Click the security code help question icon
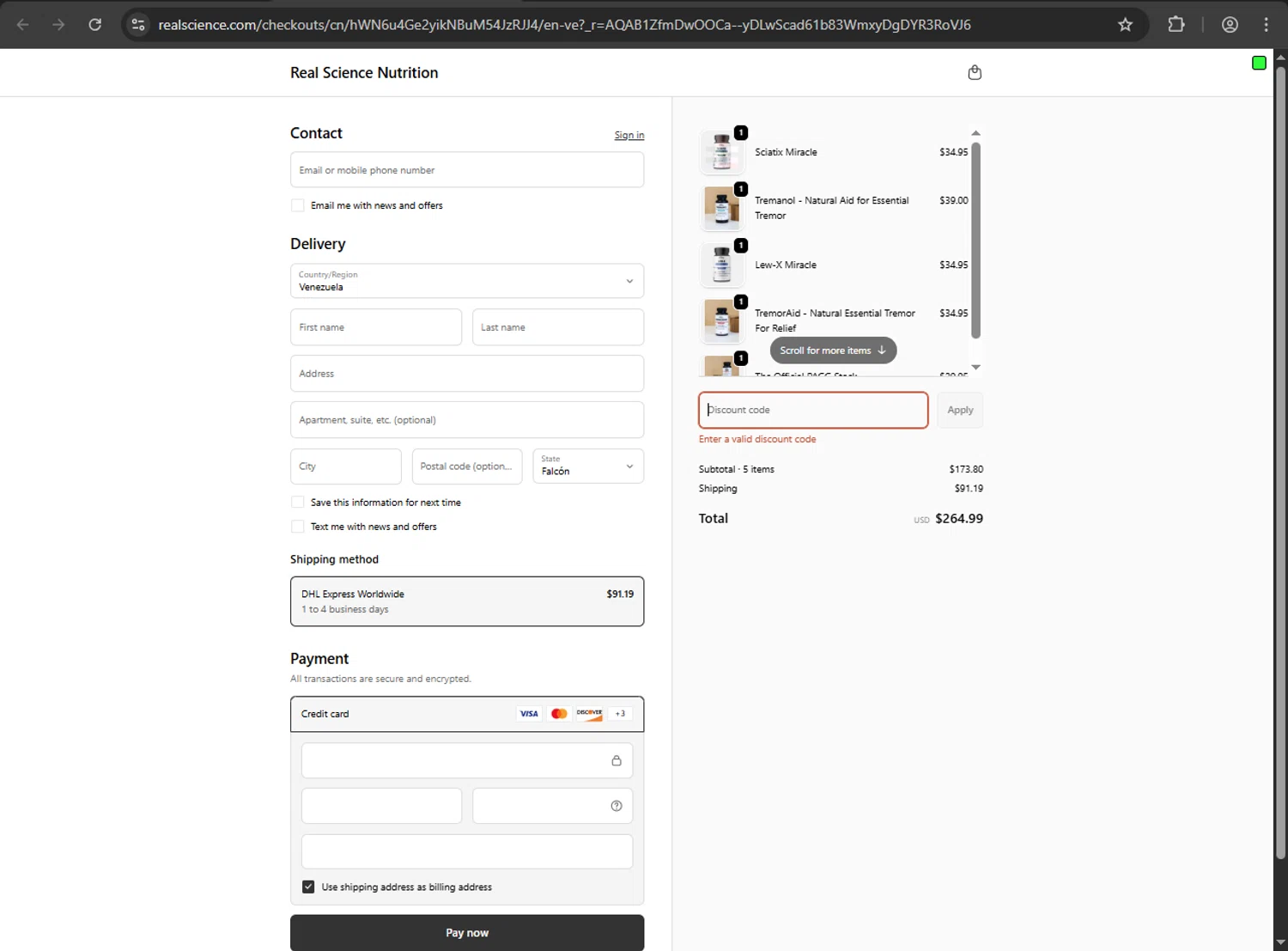 617,806
